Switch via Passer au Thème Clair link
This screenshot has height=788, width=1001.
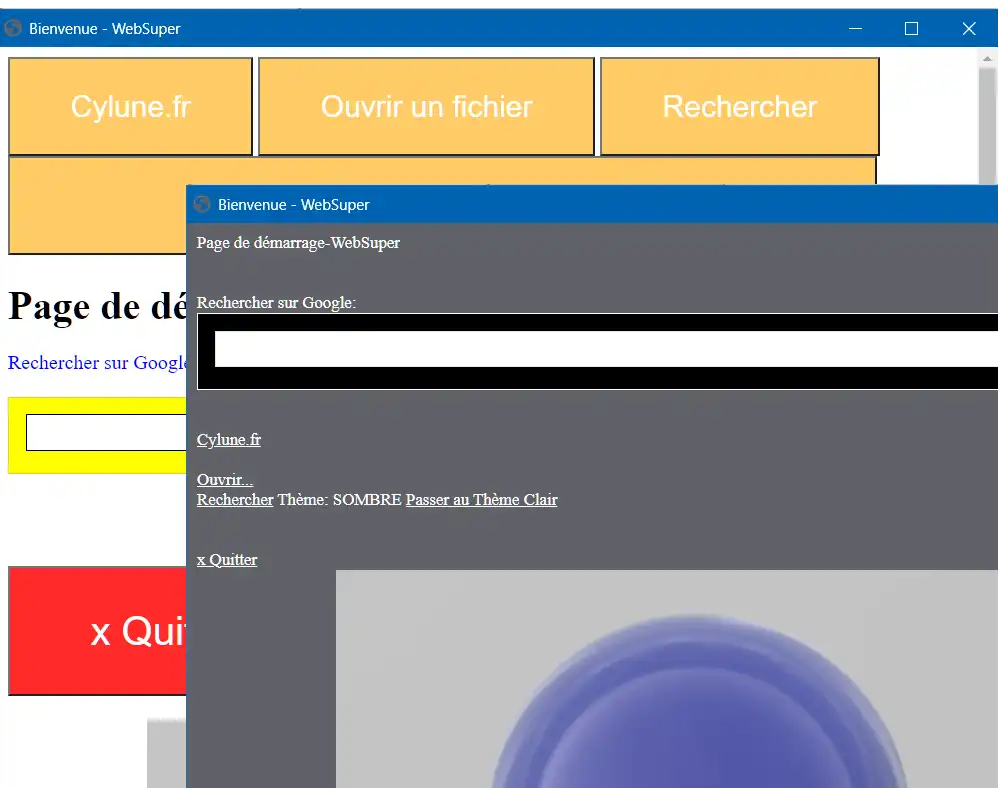point(481,499)
